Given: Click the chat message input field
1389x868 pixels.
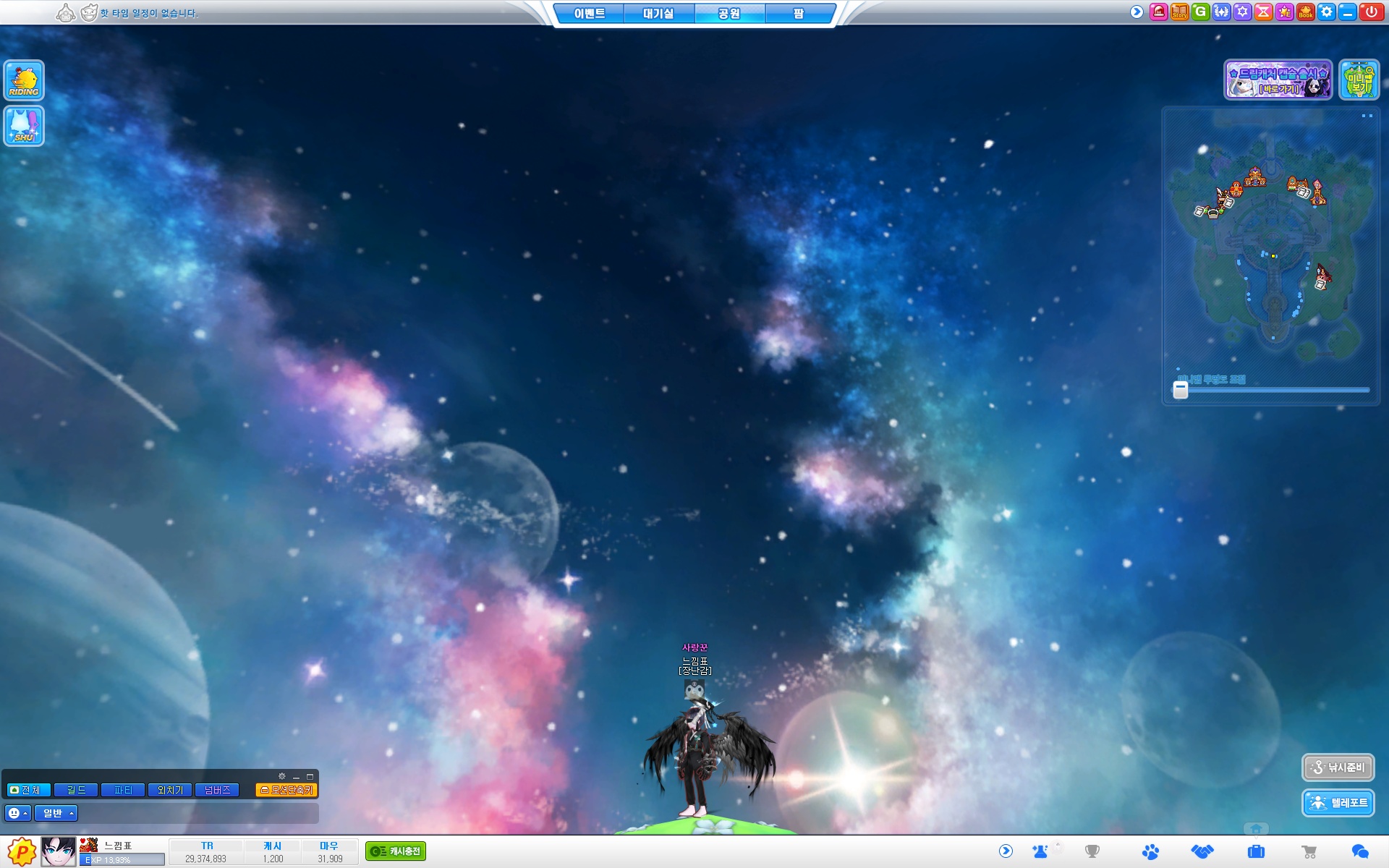Looking at the screenshot, I should click(198, 813).
